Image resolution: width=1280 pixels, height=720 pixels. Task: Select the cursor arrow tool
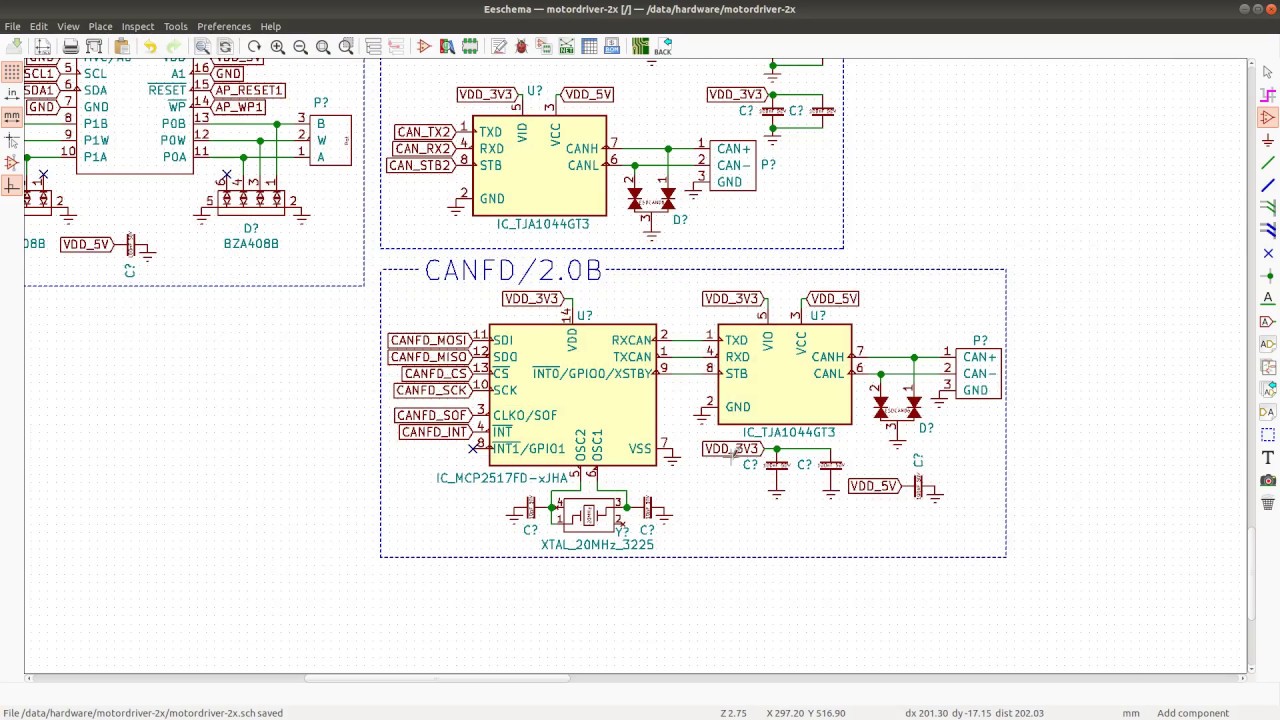(1268, 72)
